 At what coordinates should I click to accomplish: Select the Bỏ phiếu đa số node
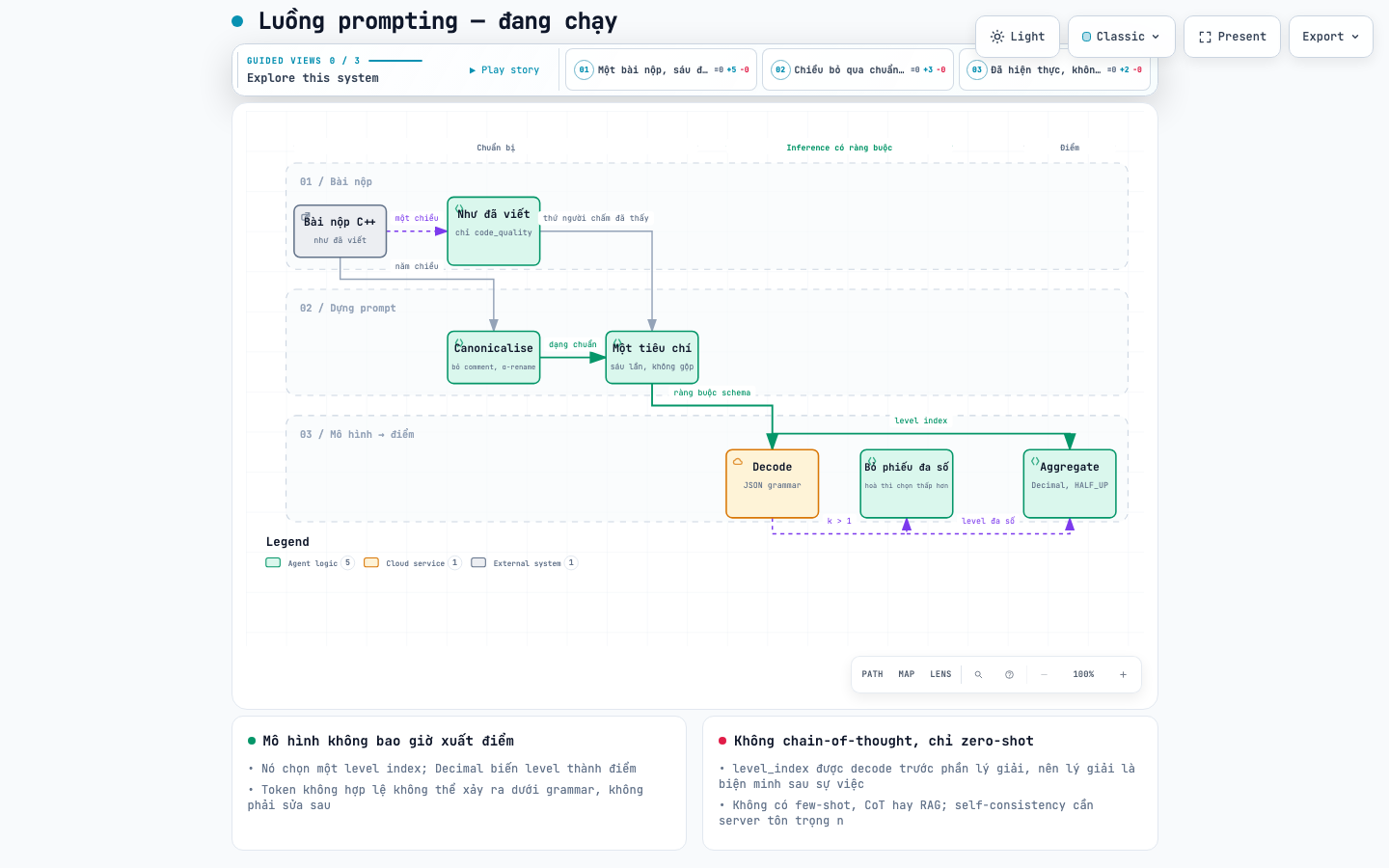pos(907,484)
